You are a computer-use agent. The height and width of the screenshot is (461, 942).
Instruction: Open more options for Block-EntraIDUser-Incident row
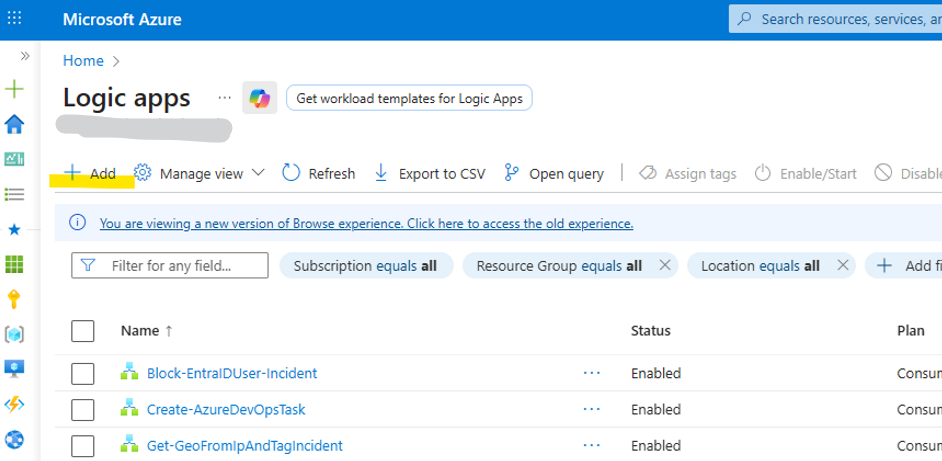tap(592, 373)
